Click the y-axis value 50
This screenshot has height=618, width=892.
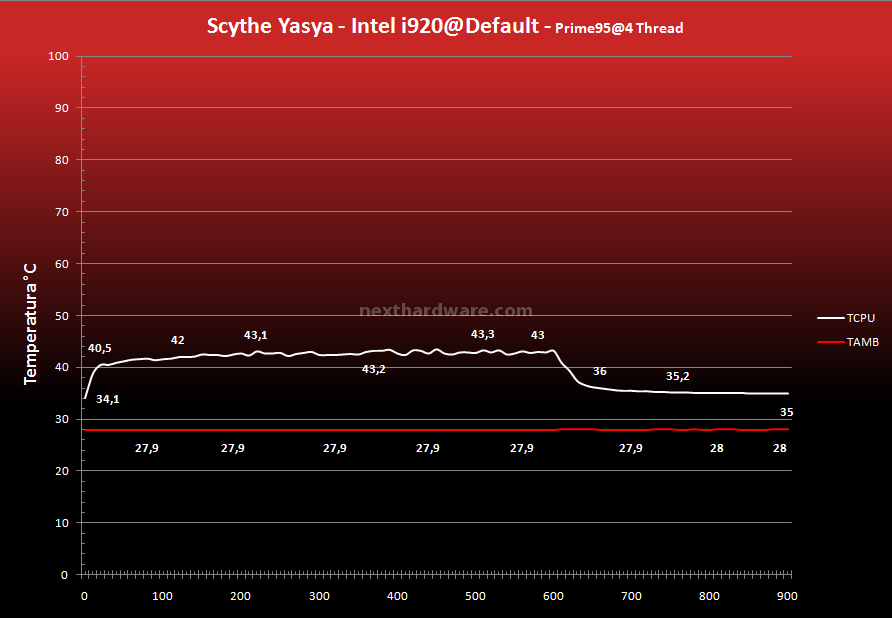(62, 316)
